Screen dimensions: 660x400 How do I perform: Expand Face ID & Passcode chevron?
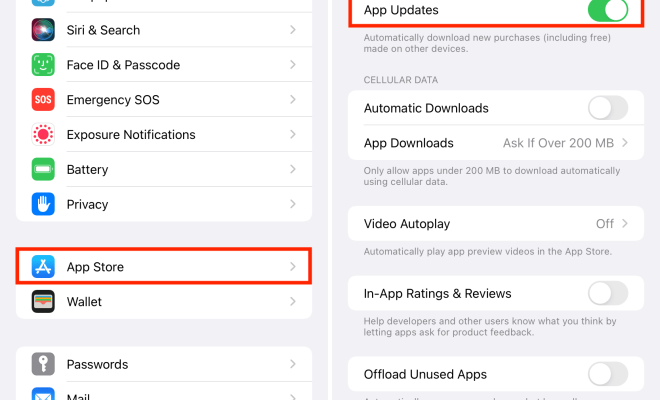coord(293,65)
